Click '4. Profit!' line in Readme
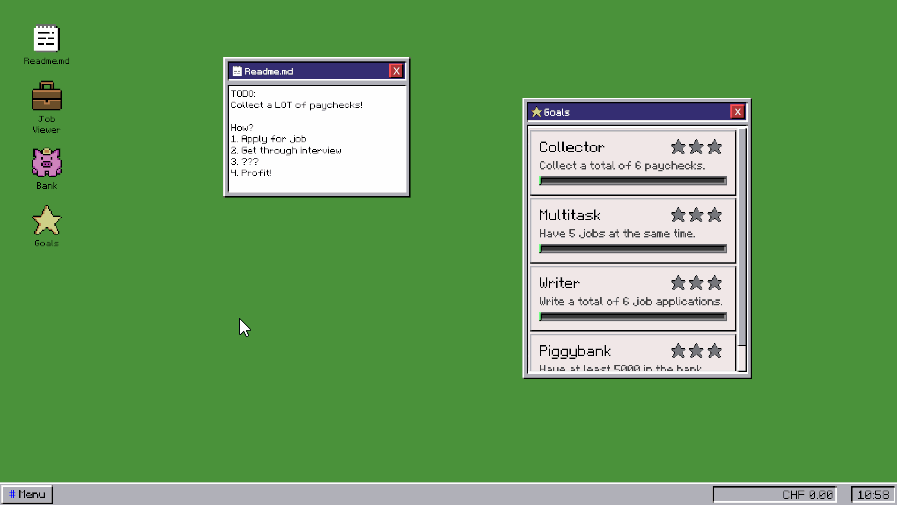 251,173
